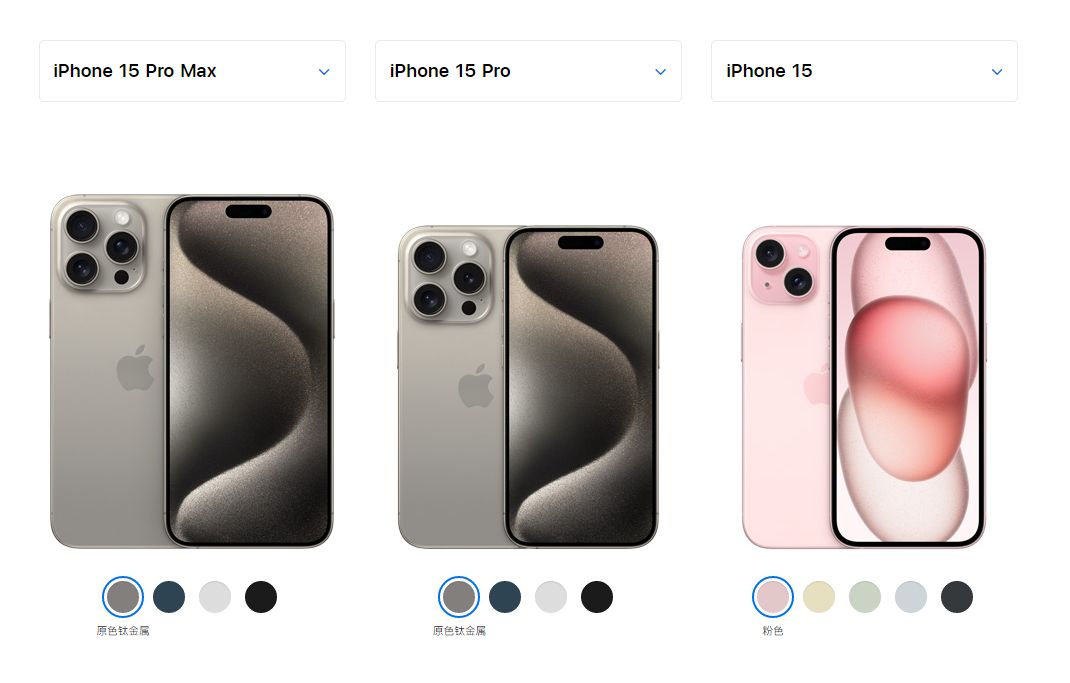Image resolution: width=1070 pixels, height=683 pixels.
Task: Open the iPhone 15 Pro model dropdown
Action: point(528,71)
